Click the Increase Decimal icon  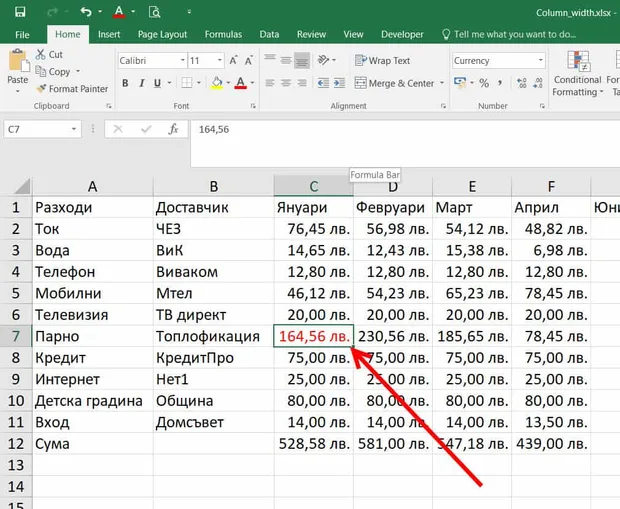(522, 83)
